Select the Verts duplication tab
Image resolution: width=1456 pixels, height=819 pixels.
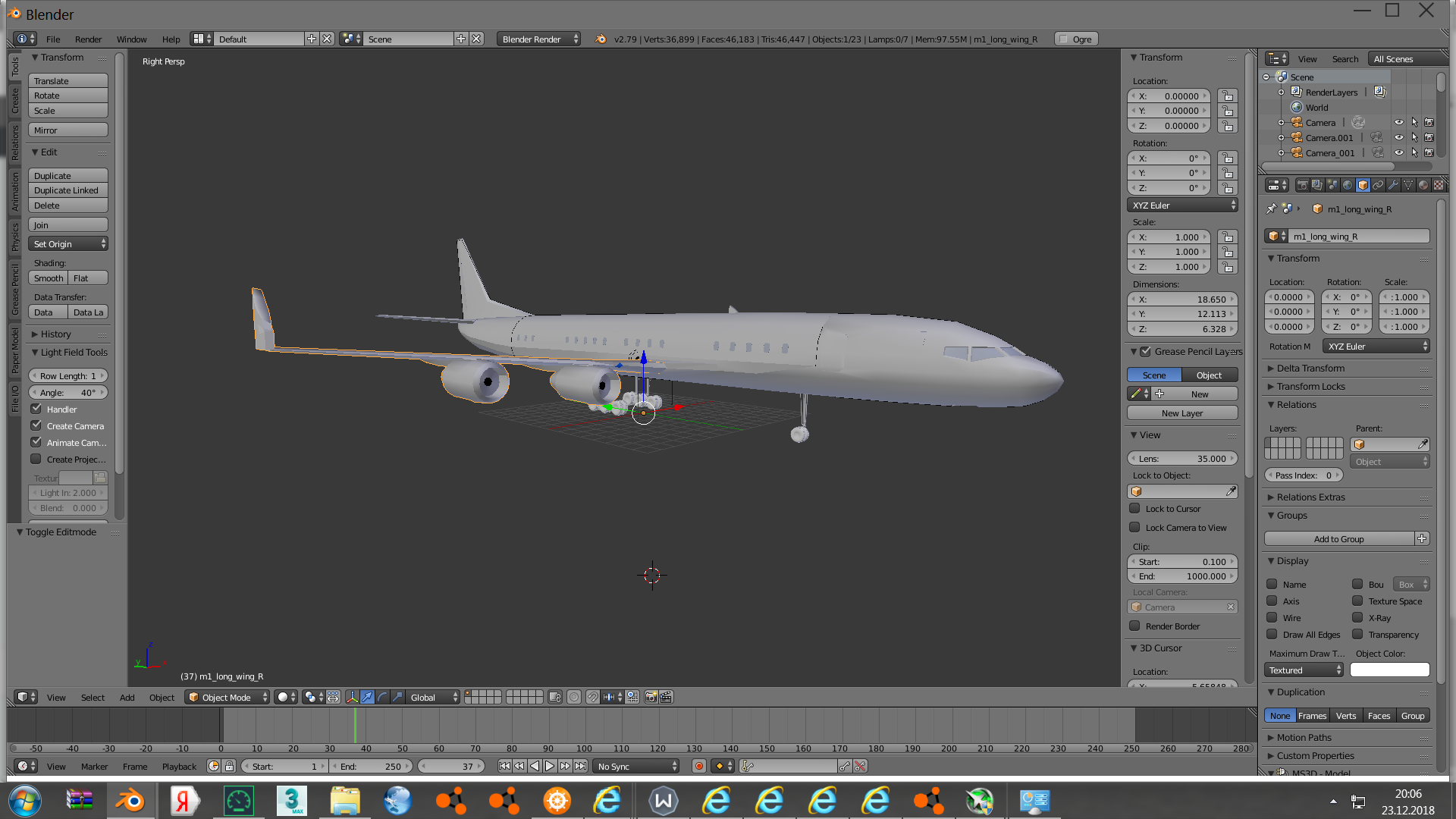click(1346, 716)
